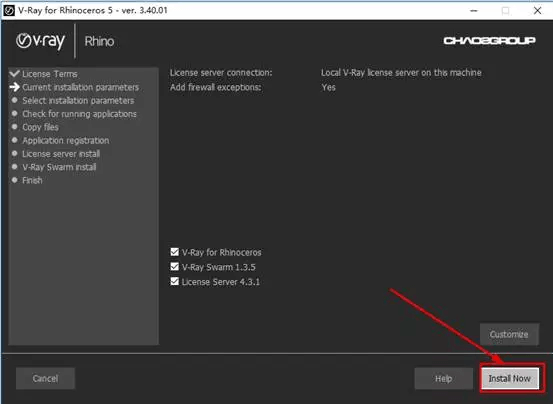This screenshot has width=553, height=404.
Task: Disable the License Server 4.3.1 checkbox
Action: [175, 281]
